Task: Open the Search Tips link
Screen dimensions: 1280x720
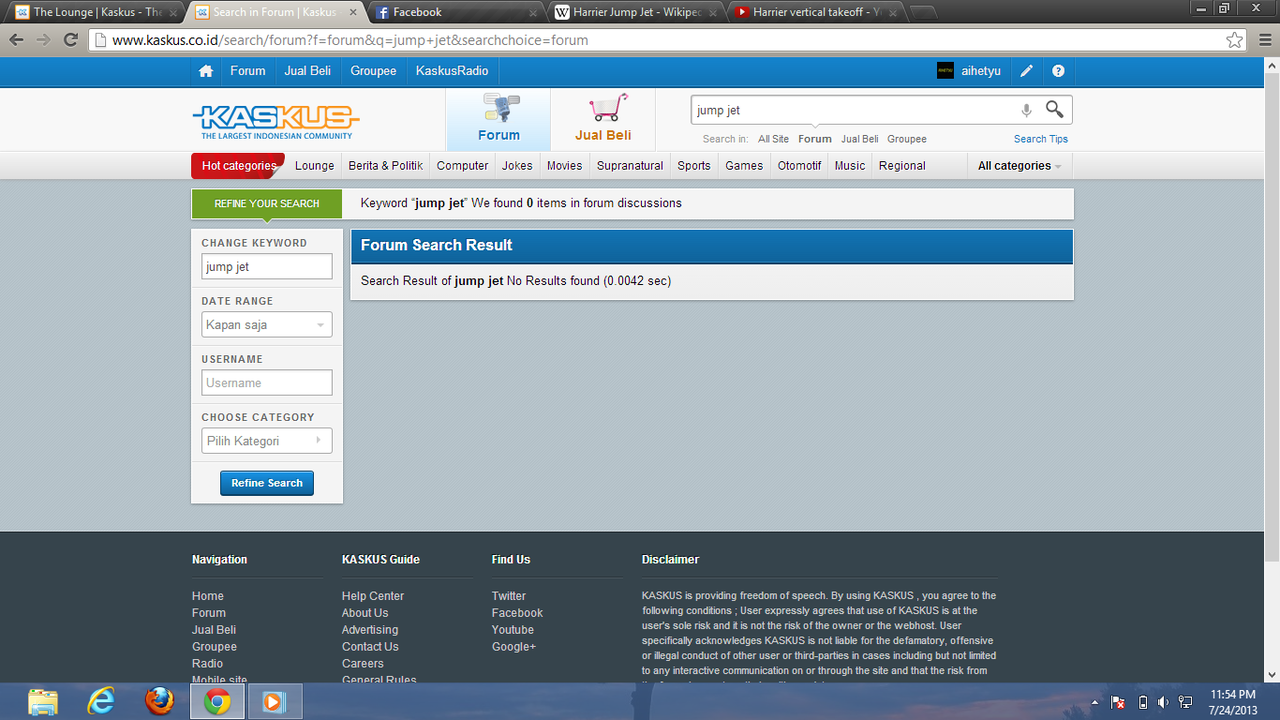Action: [1041, 139]
